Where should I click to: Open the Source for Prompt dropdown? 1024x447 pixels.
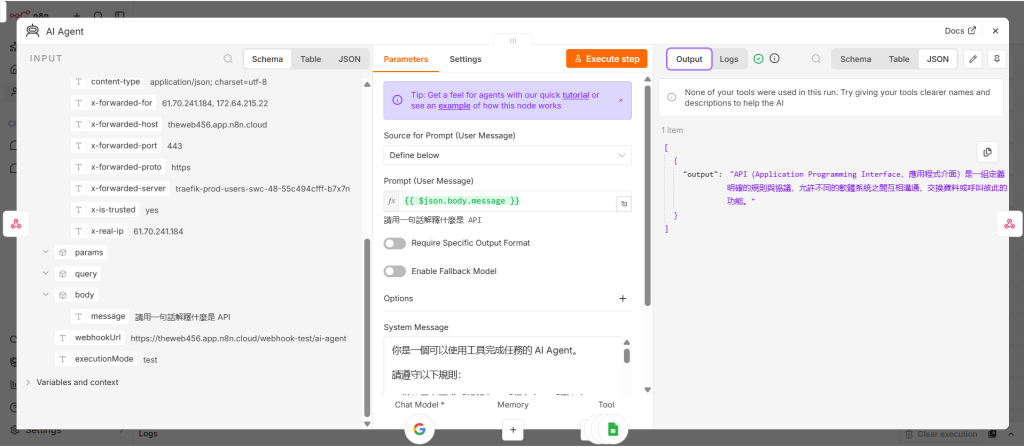pyautogui.click(x=507, y=156)
